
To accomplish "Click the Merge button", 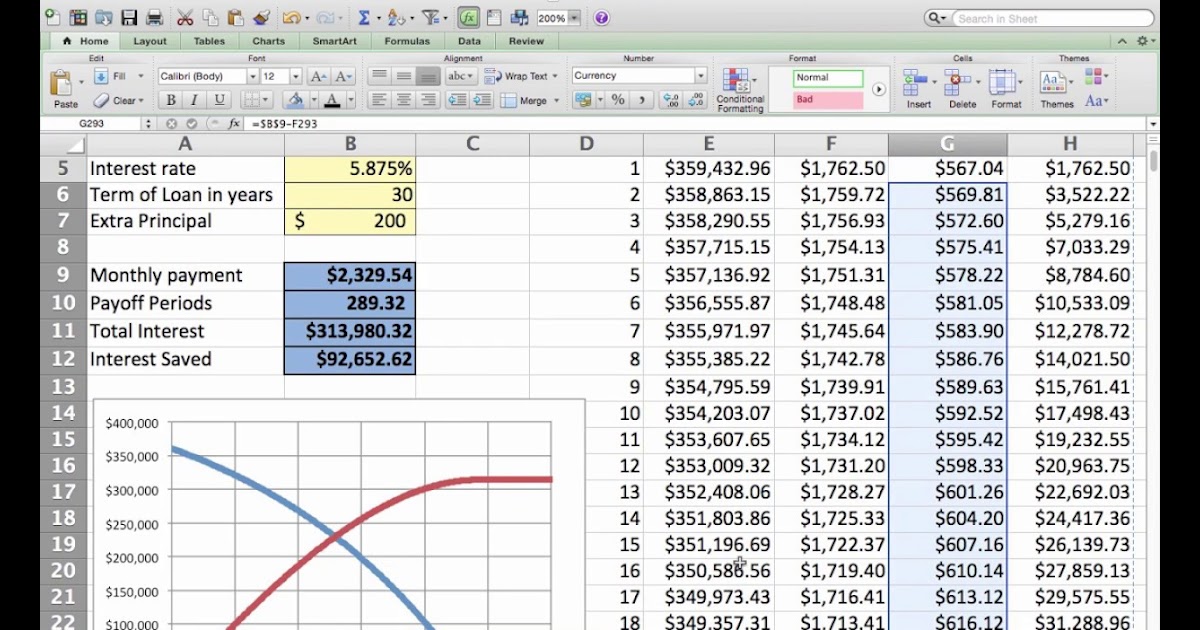I will [528, 100].
